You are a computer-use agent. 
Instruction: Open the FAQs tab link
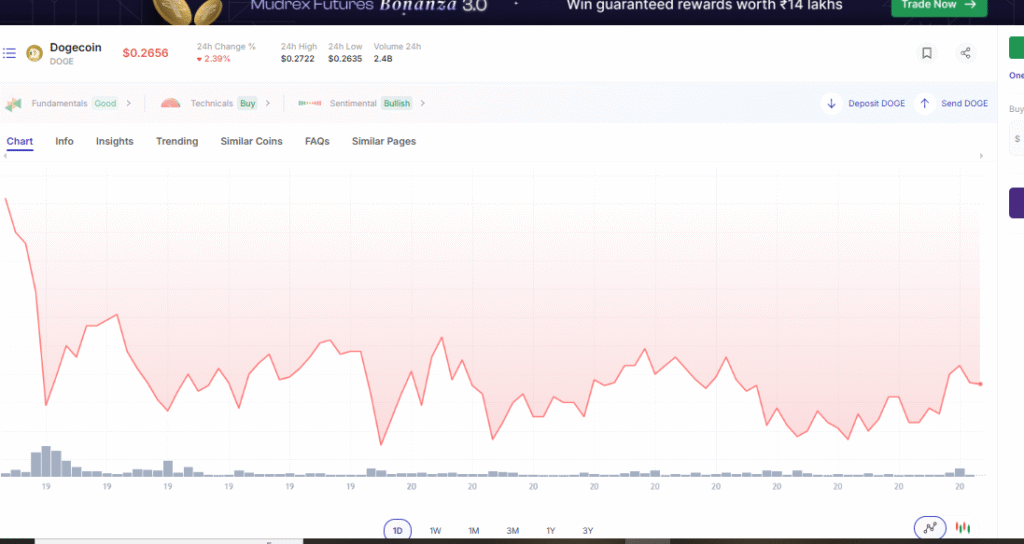pos(317,141)
